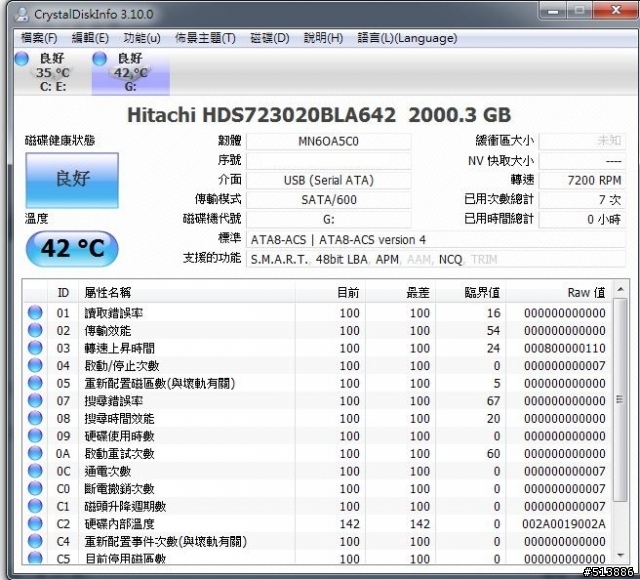The width and height of the screenshot is (640, 580).
Task: Click the status icon for attribute 01
Action: [35, 313]
